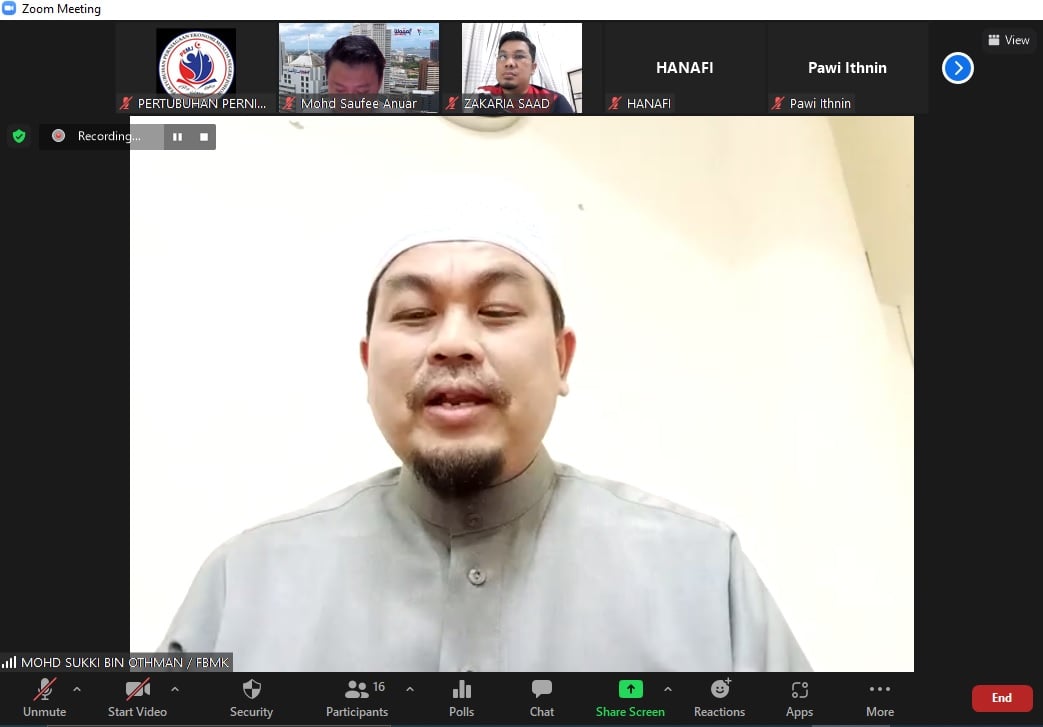Start video with the camera button
Image resolution: width=1043 pixels, height=727 pixels.
tap(137, 697)
